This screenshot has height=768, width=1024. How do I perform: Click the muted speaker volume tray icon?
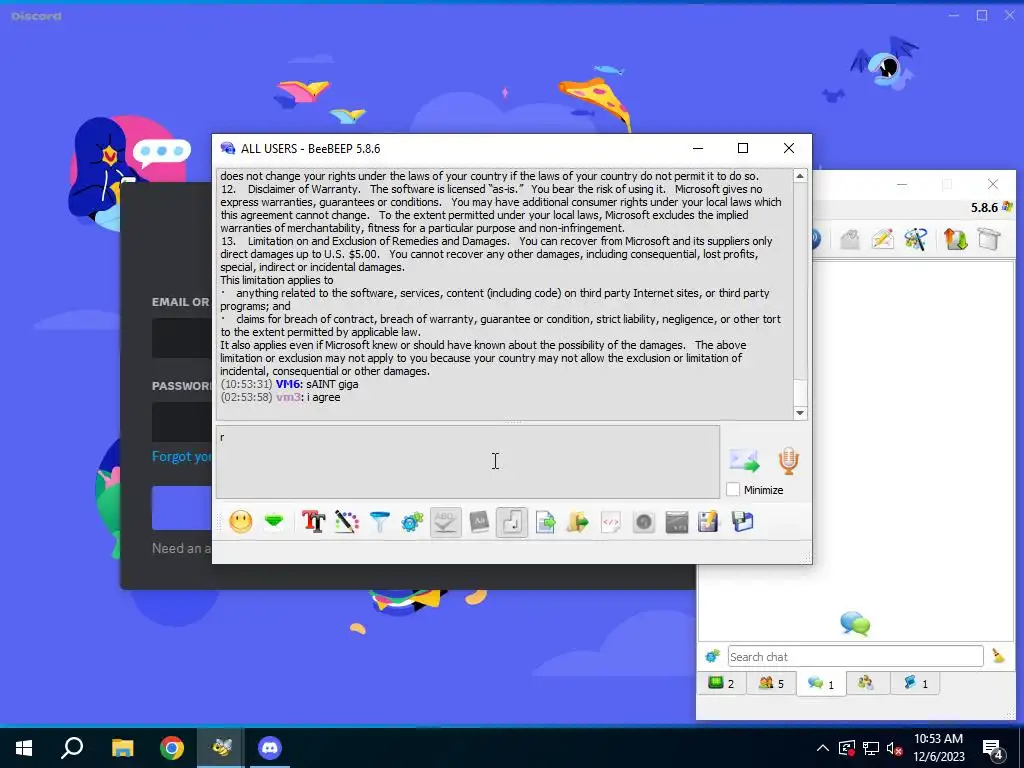pos(894,748)
